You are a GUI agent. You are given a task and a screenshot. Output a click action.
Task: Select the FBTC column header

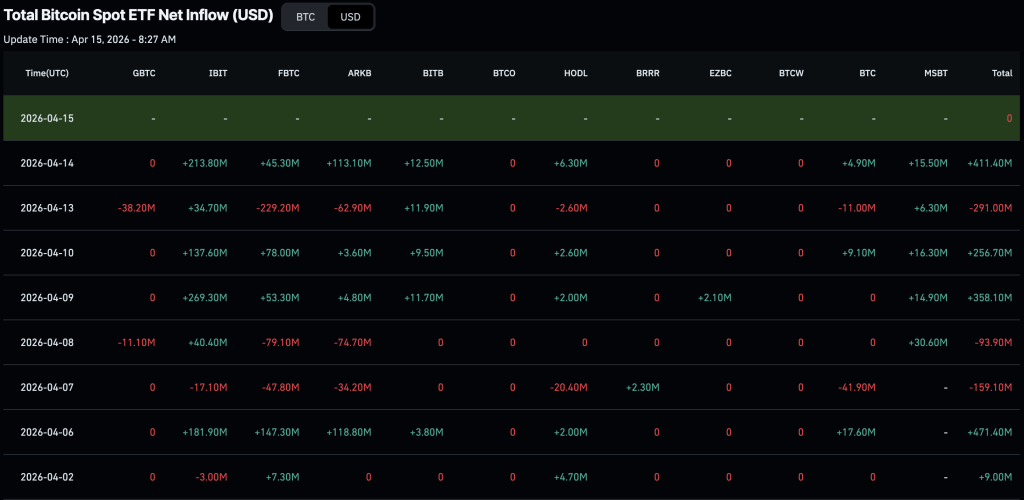pyautogui.click(x=288, y=73)
